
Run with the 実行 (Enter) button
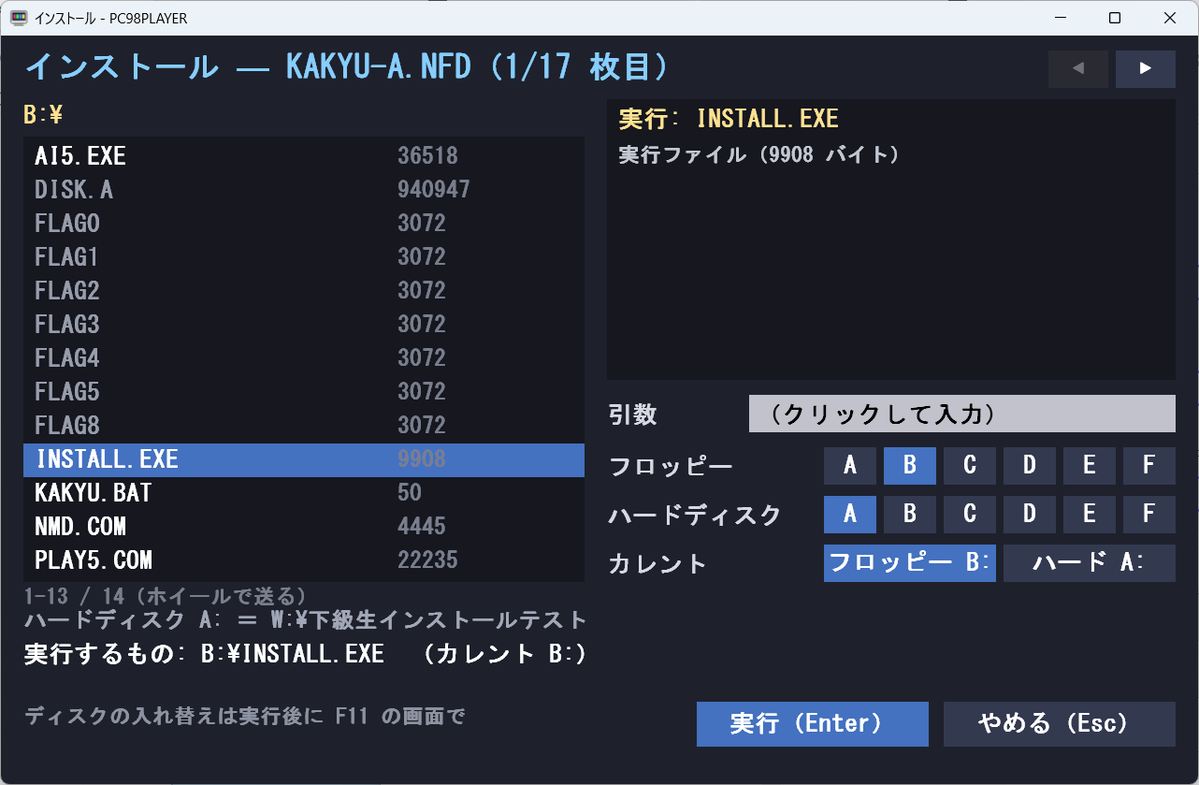812,724
